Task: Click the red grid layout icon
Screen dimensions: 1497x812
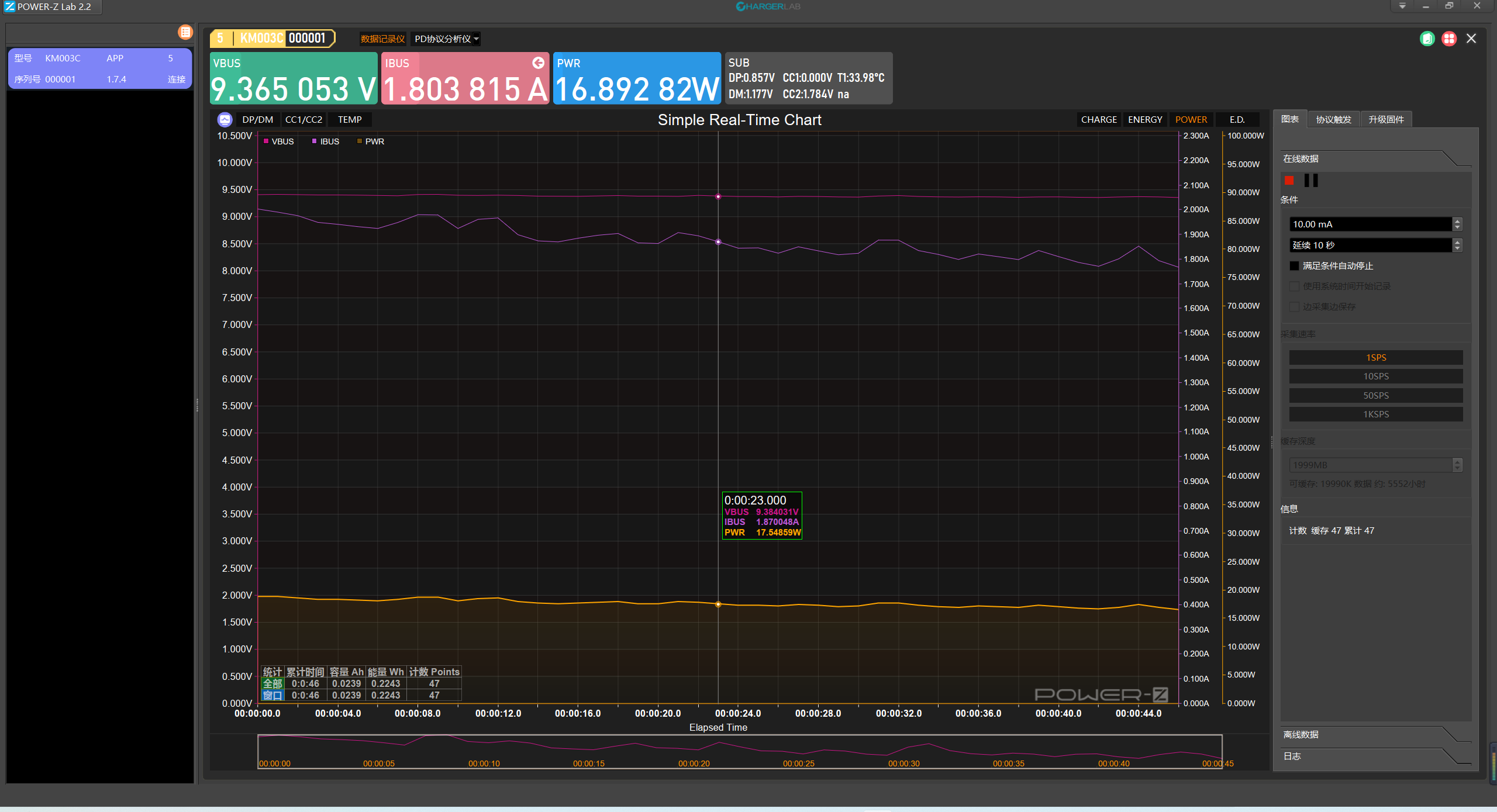Action: (x=1448, y=39)
